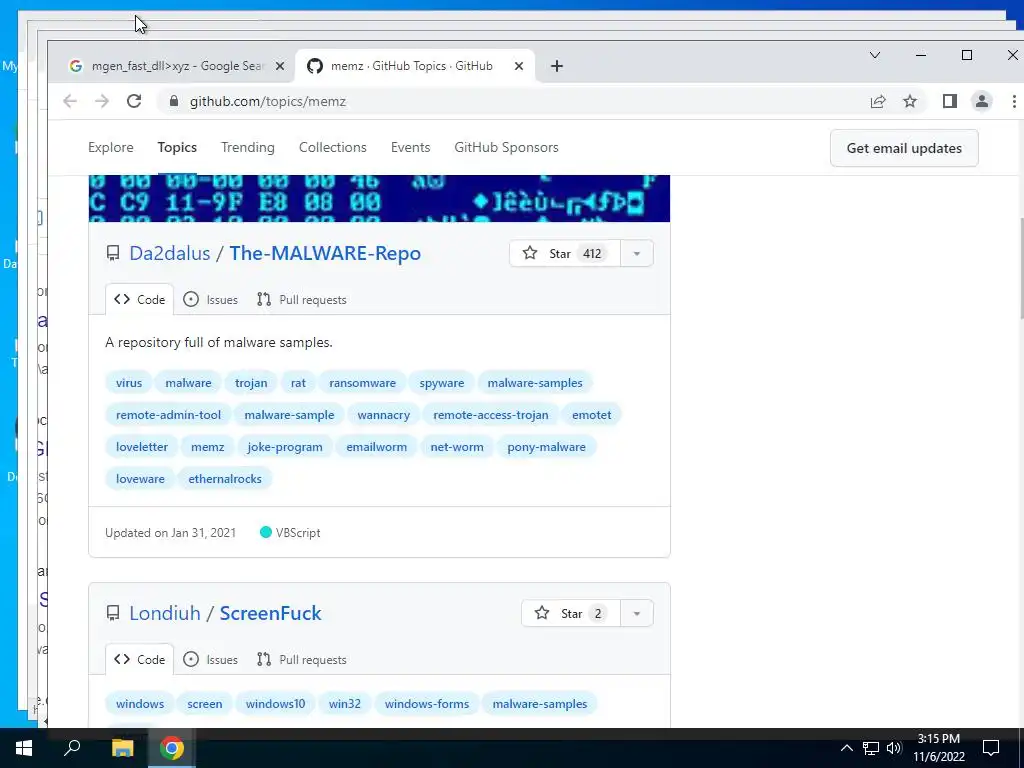The height and width of the screenshot is (768, 1024).
Task: Go forward in Chrome's history
Action: tap(102, 101)
